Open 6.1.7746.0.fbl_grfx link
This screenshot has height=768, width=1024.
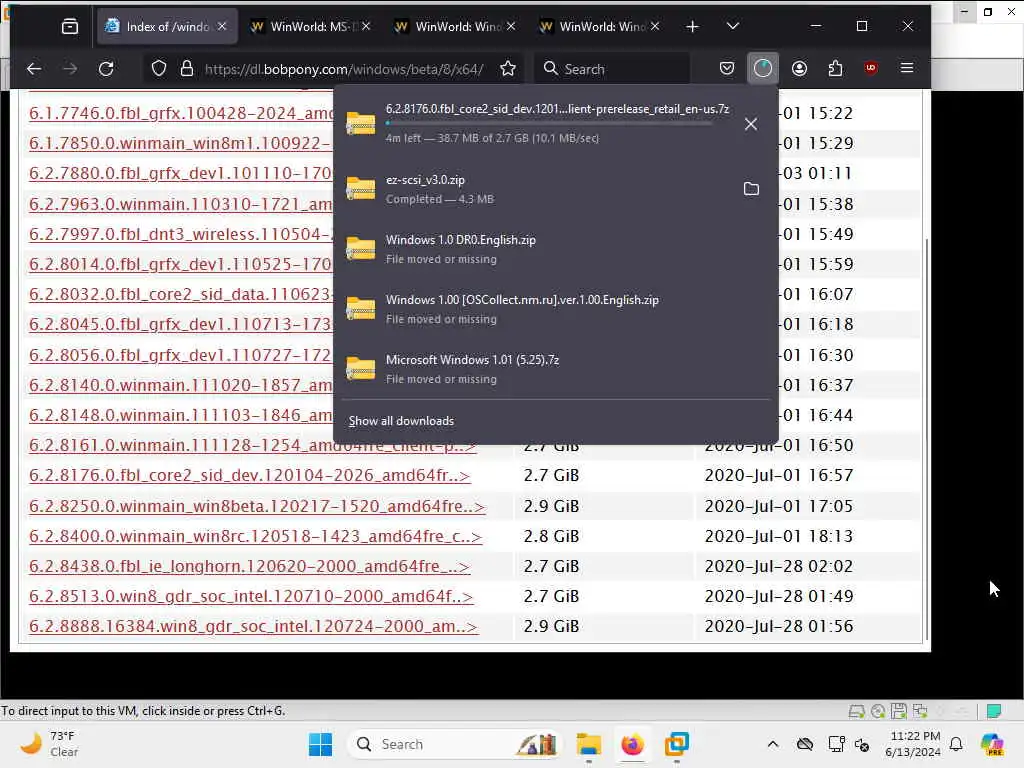(181, 113)
